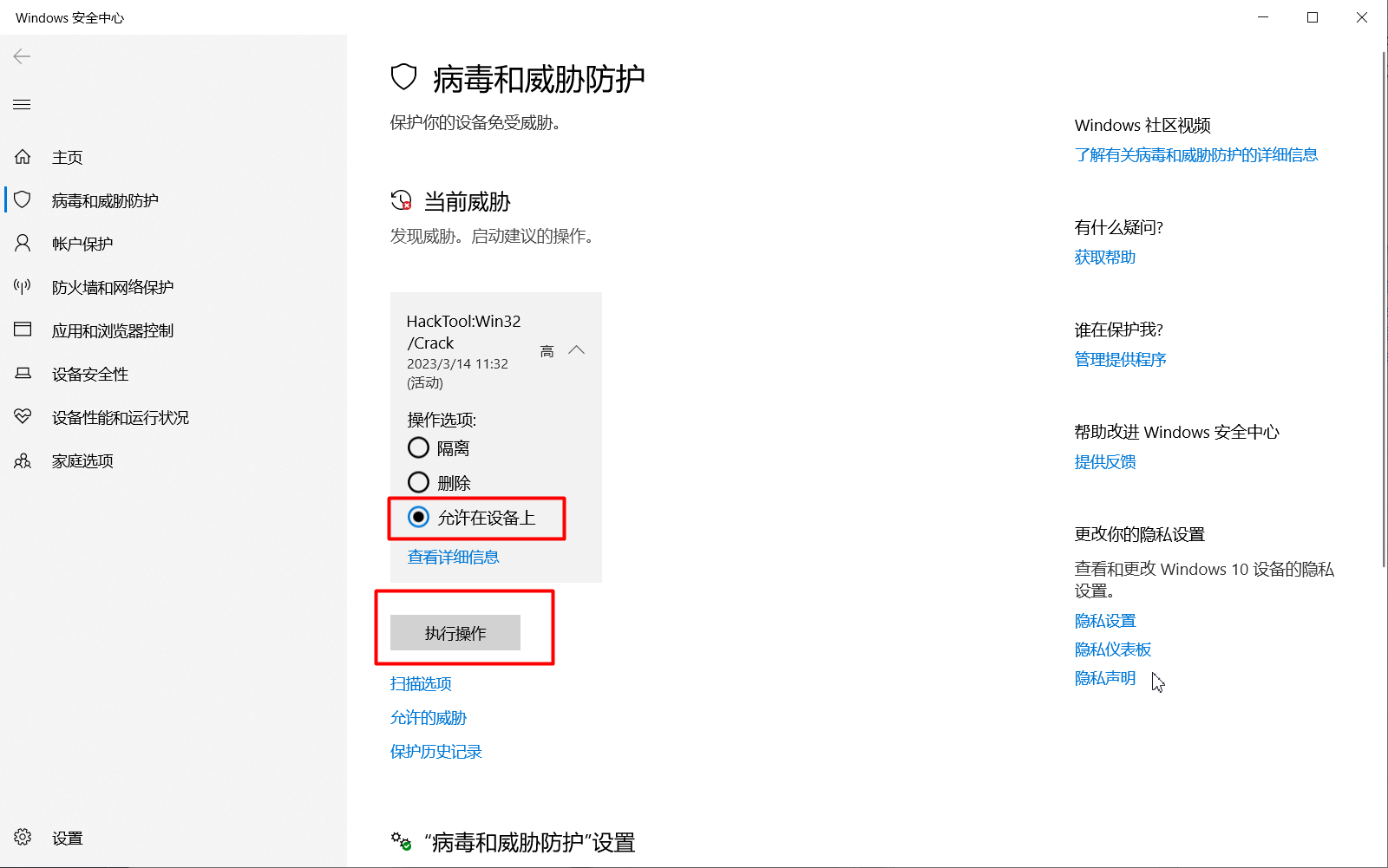Open 主页 in the sidebar
The height and width of the screenshot is (868, 1388).
173,157
